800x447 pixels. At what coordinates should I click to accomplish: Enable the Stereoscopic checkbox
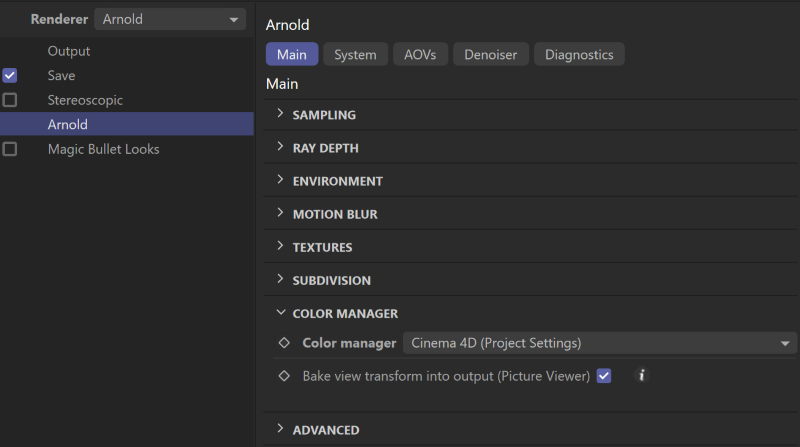[x=10, y=100]
